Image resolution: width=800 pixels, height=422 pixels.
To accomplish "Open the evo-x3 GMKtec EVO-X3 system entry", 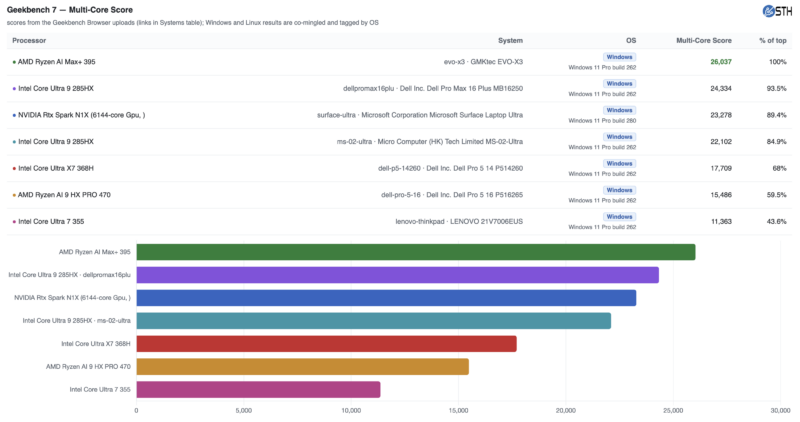I will click(x=483, y=62).
